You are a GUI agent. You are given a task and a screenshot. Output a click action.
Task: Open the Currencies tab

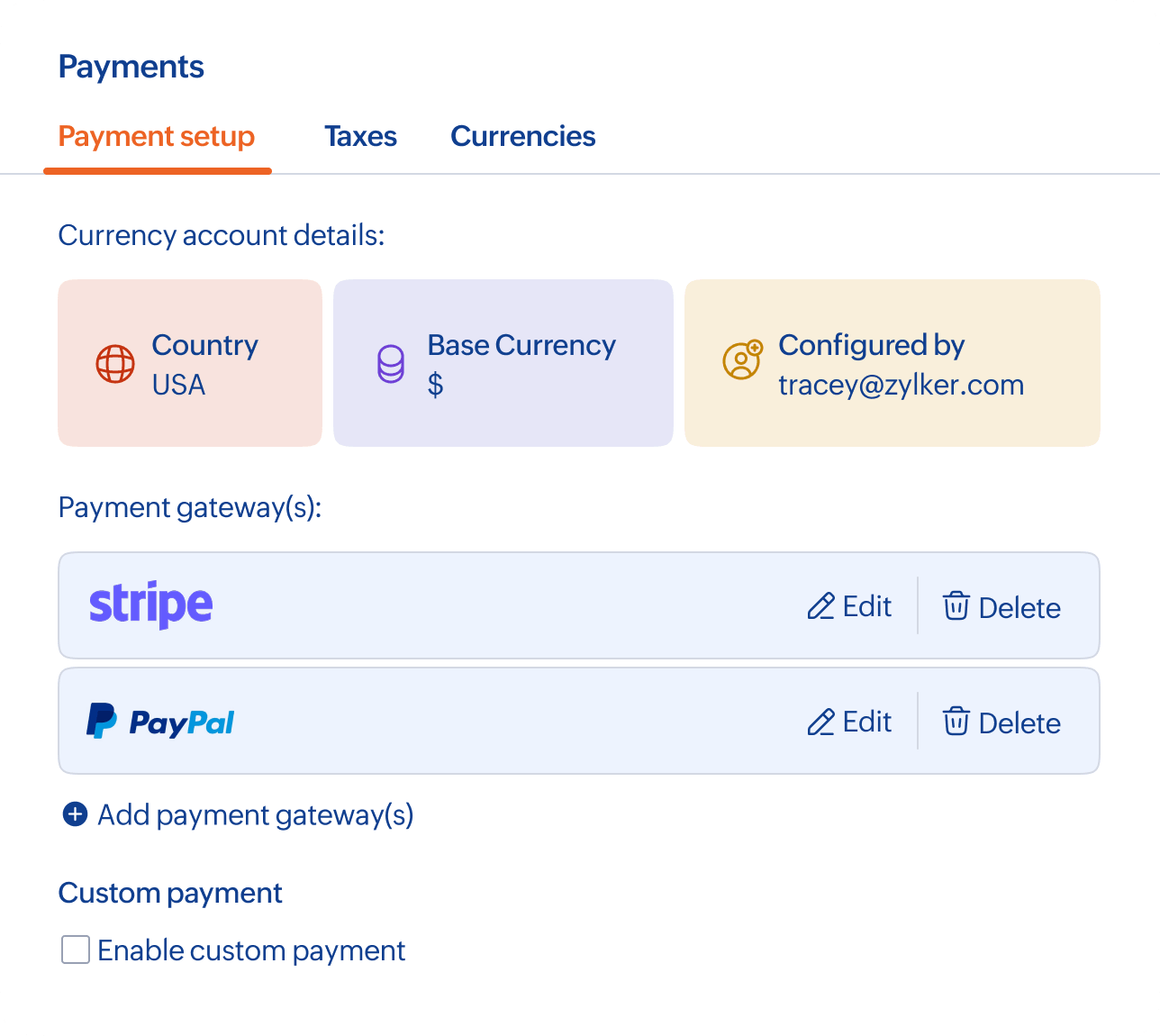pos(522,136)
